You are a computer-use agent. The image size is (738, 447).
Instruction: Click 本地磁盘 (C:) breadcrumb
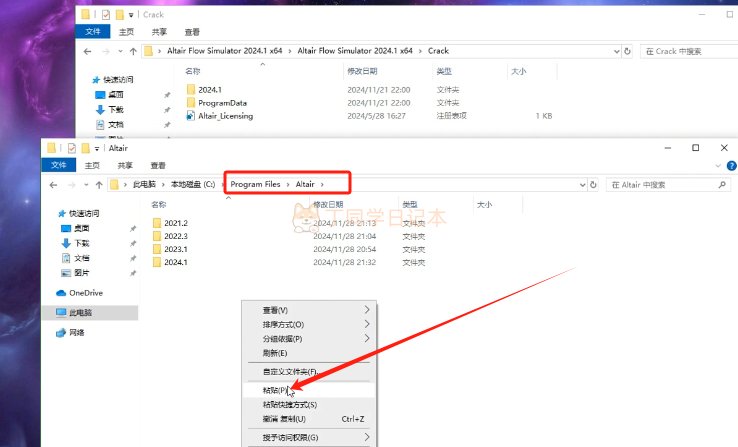(x=193, y=184)
